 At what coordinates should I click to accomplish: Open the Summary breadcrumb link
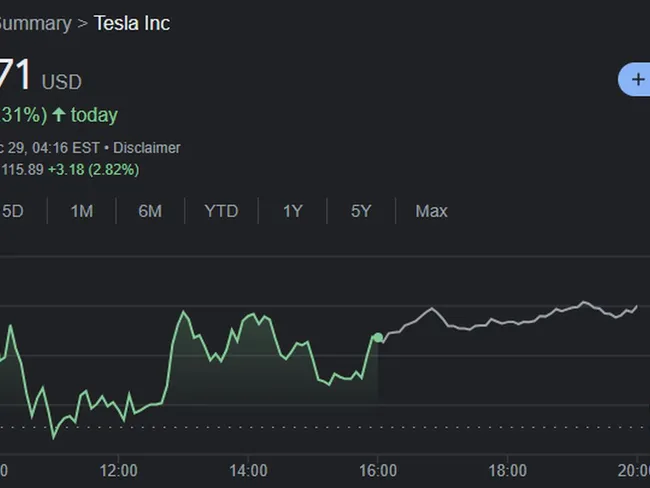pos(34,23)
